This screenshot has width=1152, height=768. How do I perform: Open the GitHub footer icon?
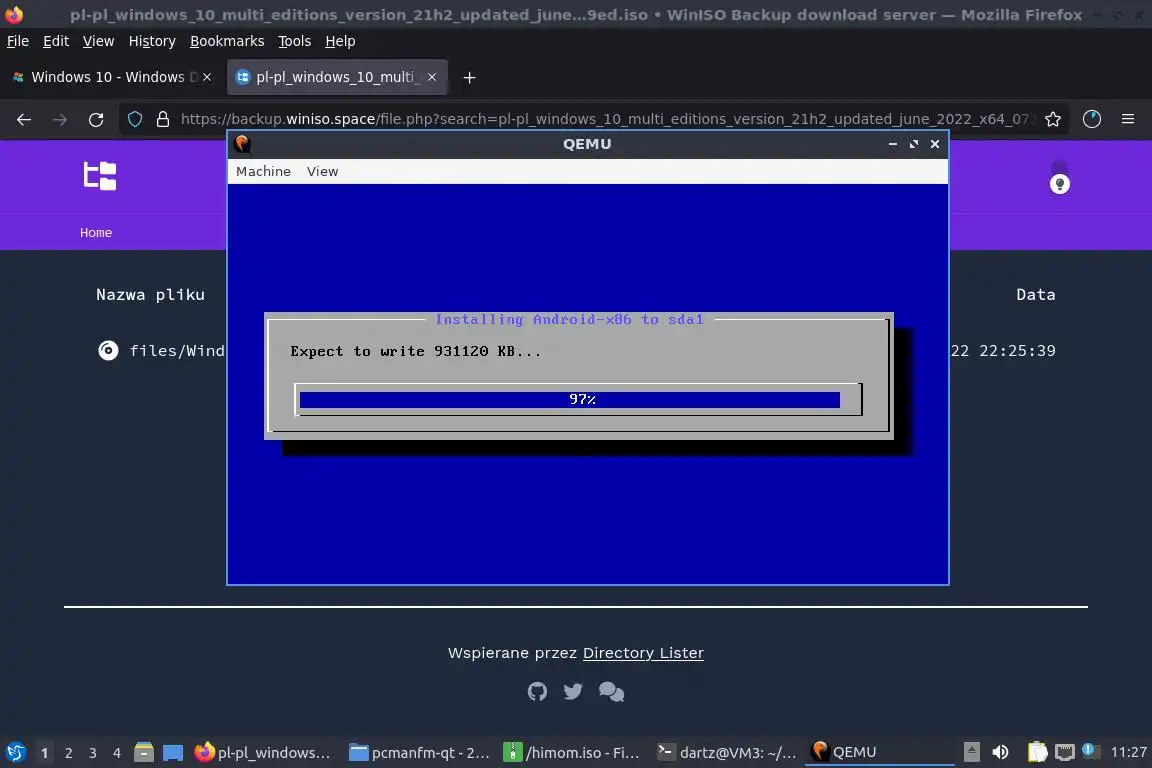point(537,692)
